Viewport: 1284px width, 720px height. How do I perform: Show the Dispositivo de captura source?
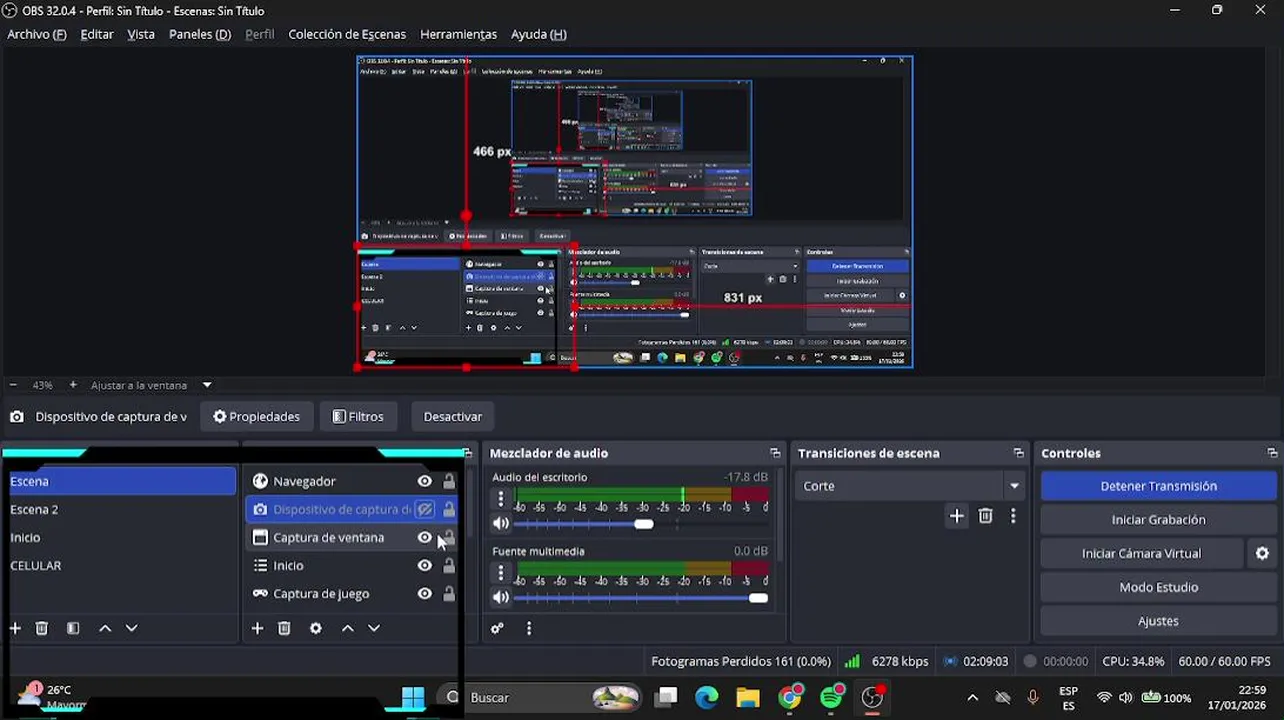click(425, 509)
